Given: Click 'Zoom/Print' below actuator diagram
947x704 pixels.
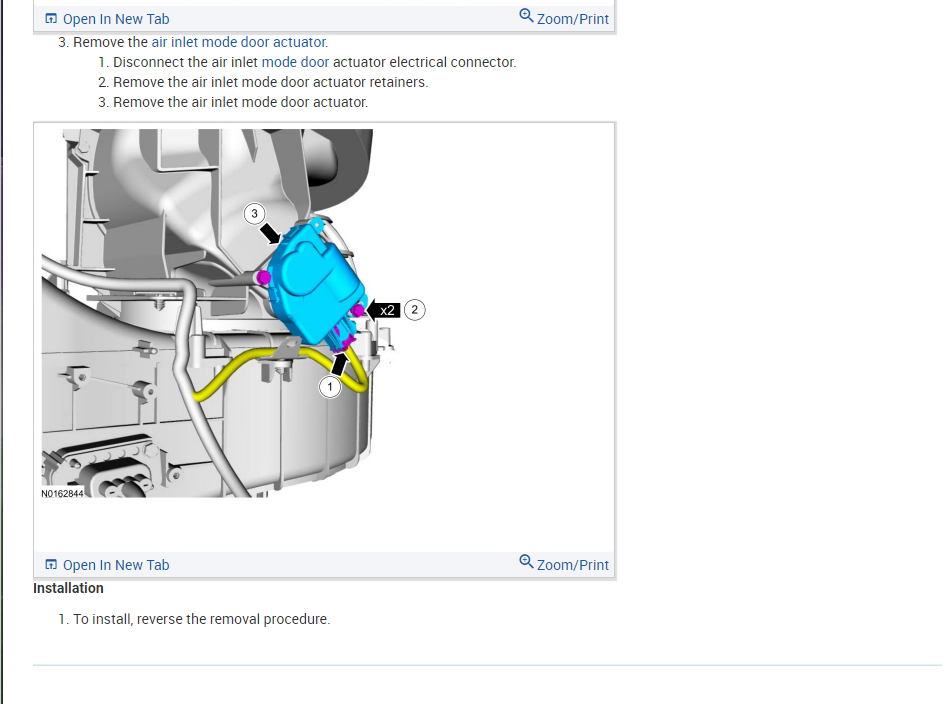Looking at the screenshot, I should point(573,565).
